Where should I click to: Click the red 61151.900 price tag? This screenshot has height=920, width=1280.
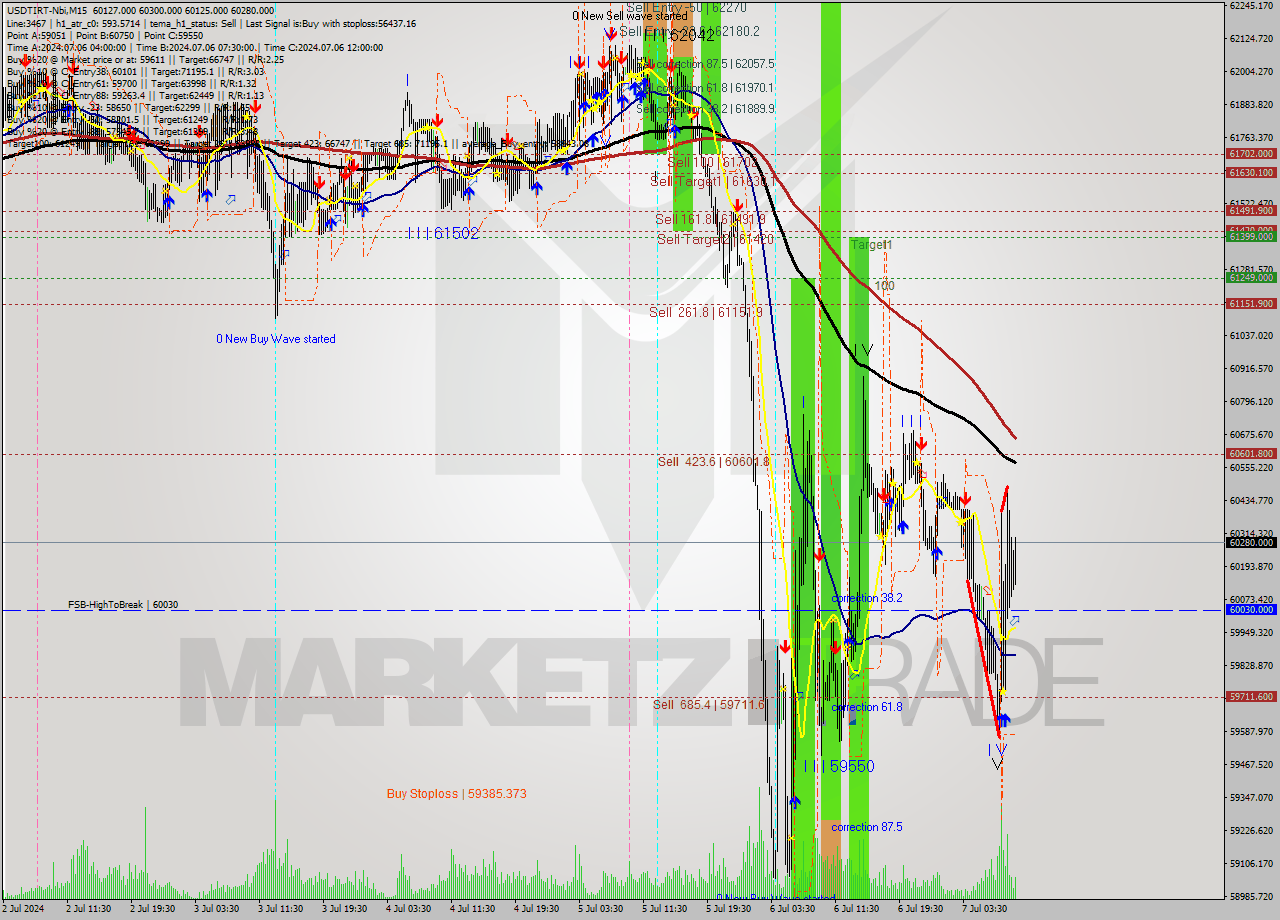[x=1250, y=303]
